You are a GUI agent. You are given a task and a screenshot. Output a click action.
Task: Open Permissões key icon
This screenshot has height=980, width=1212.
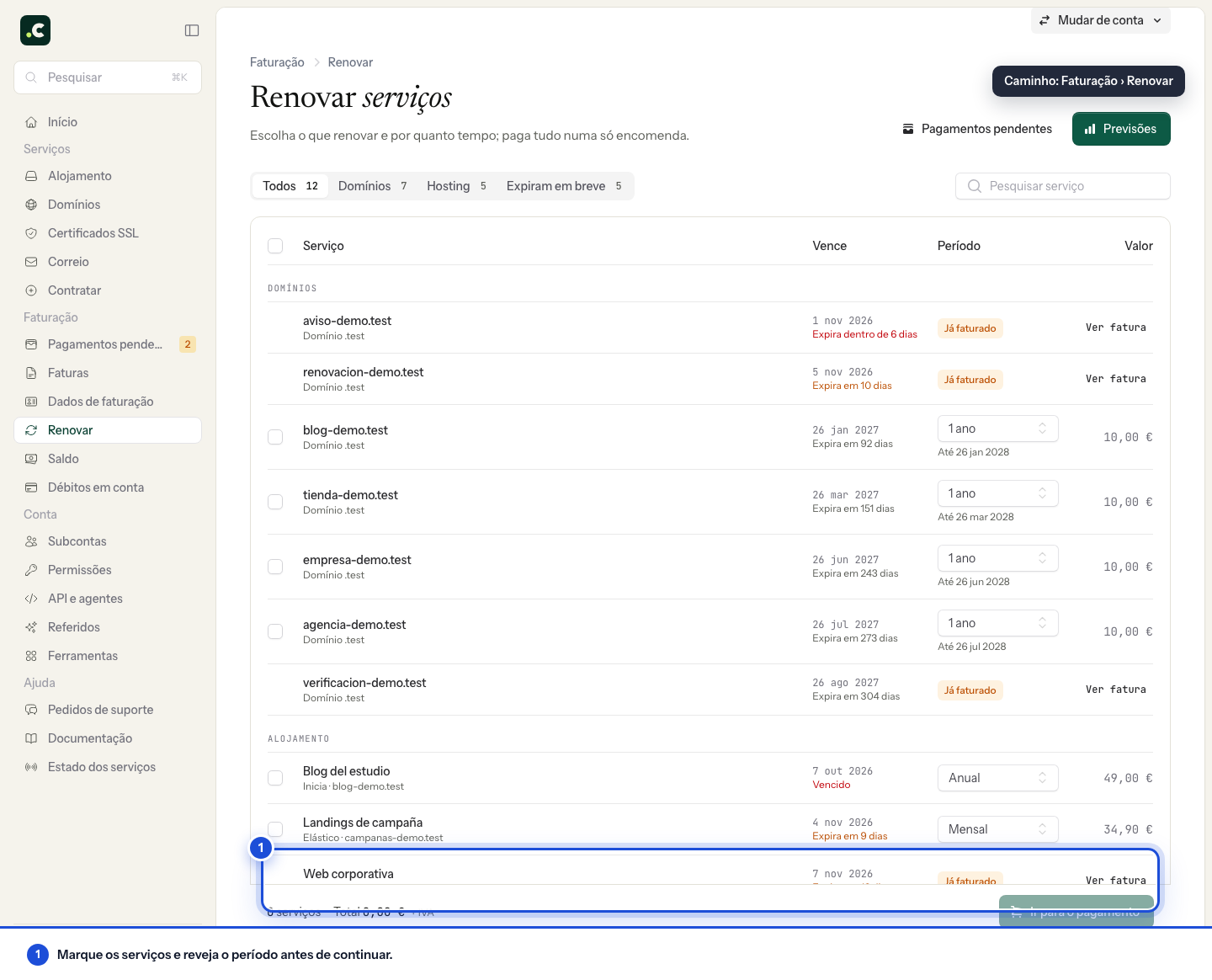coord(31,570)
